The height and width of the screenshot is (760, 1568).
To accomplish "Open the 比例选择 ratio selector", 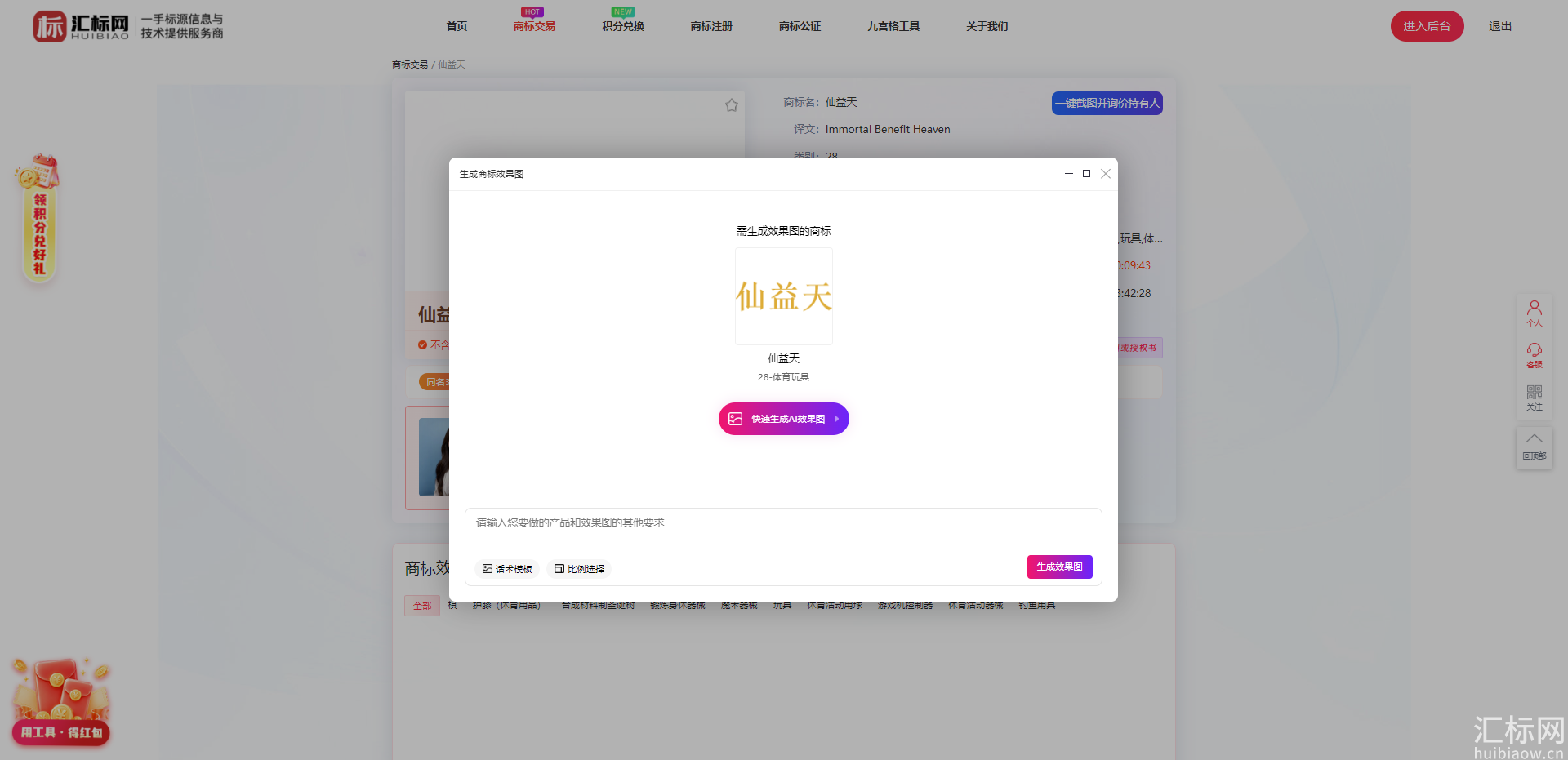I will 579,569.
